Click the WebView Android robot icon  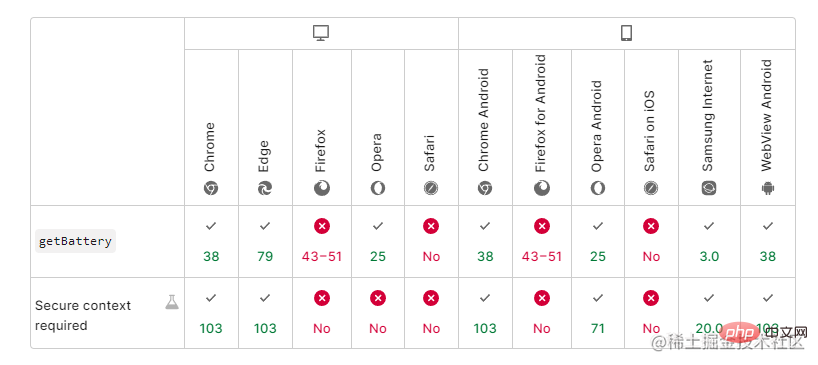(x=768, y=188)
